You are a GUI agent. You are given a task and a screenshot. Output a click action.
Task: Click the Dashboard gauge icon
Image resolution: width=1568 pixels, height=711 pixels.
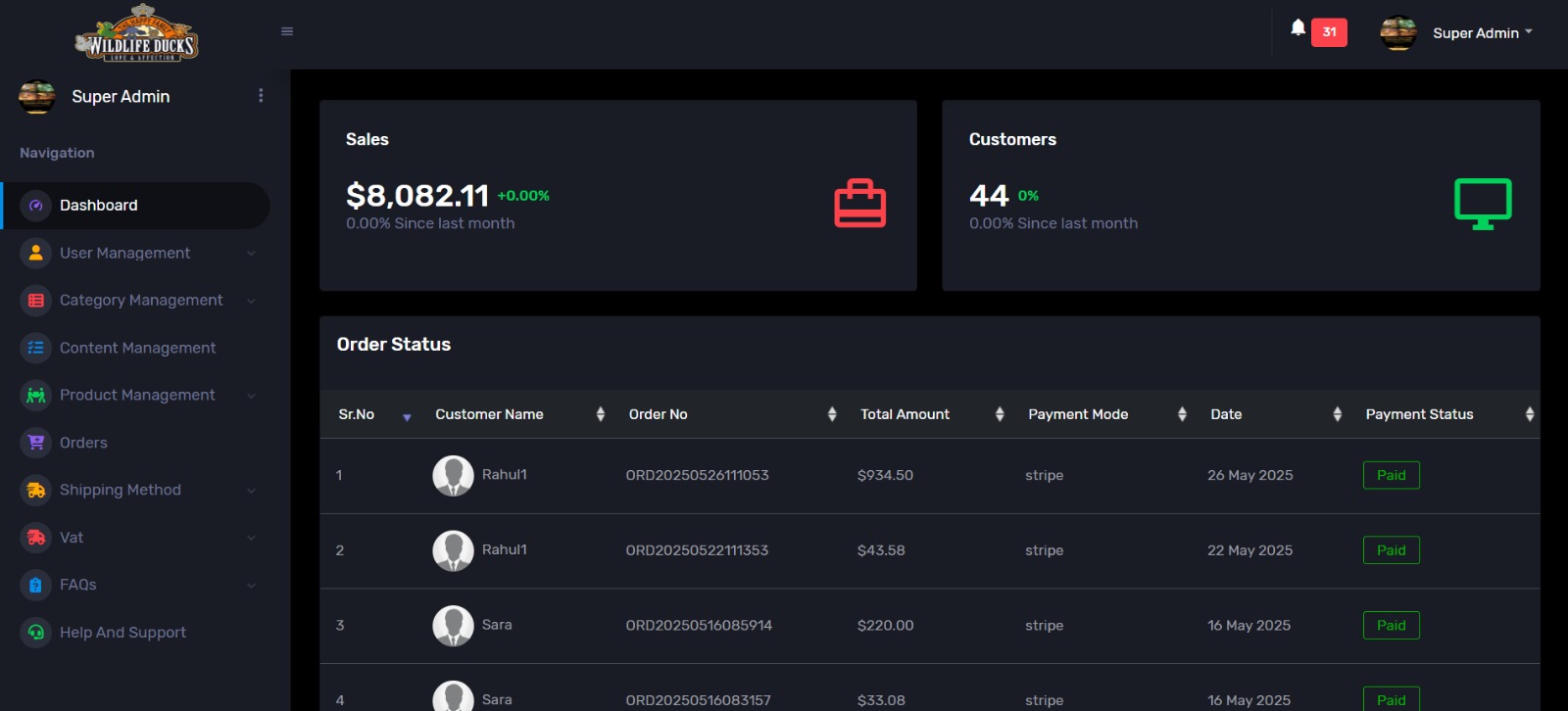(36, 206)
